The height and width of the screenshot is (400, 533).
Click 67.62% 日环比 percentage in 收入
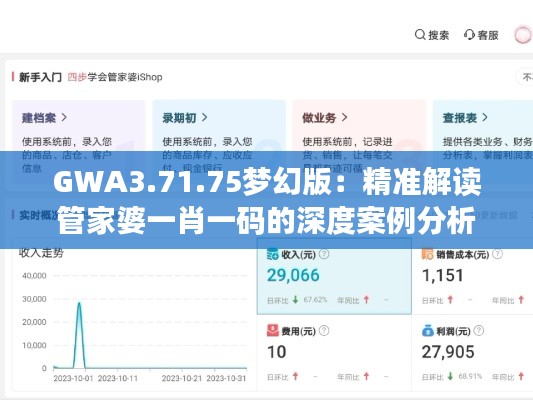315,300
